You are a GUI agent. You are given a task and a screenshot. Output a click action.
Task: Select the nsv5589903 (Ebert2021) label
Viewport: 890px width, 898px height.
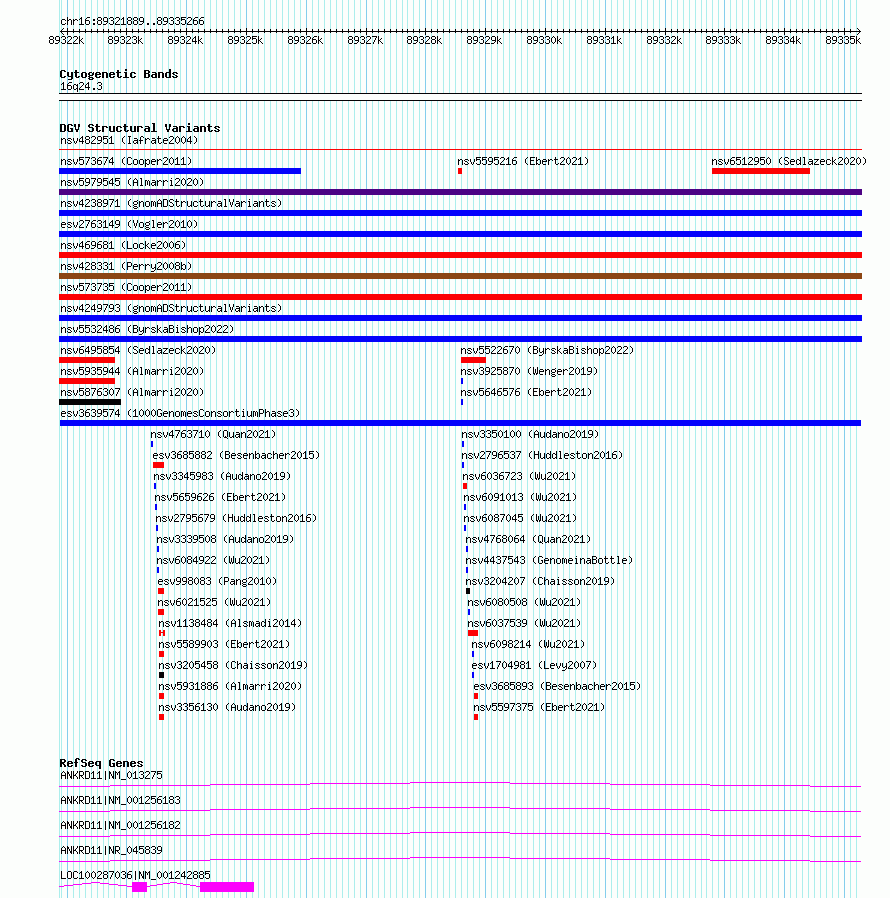[224, 644]
